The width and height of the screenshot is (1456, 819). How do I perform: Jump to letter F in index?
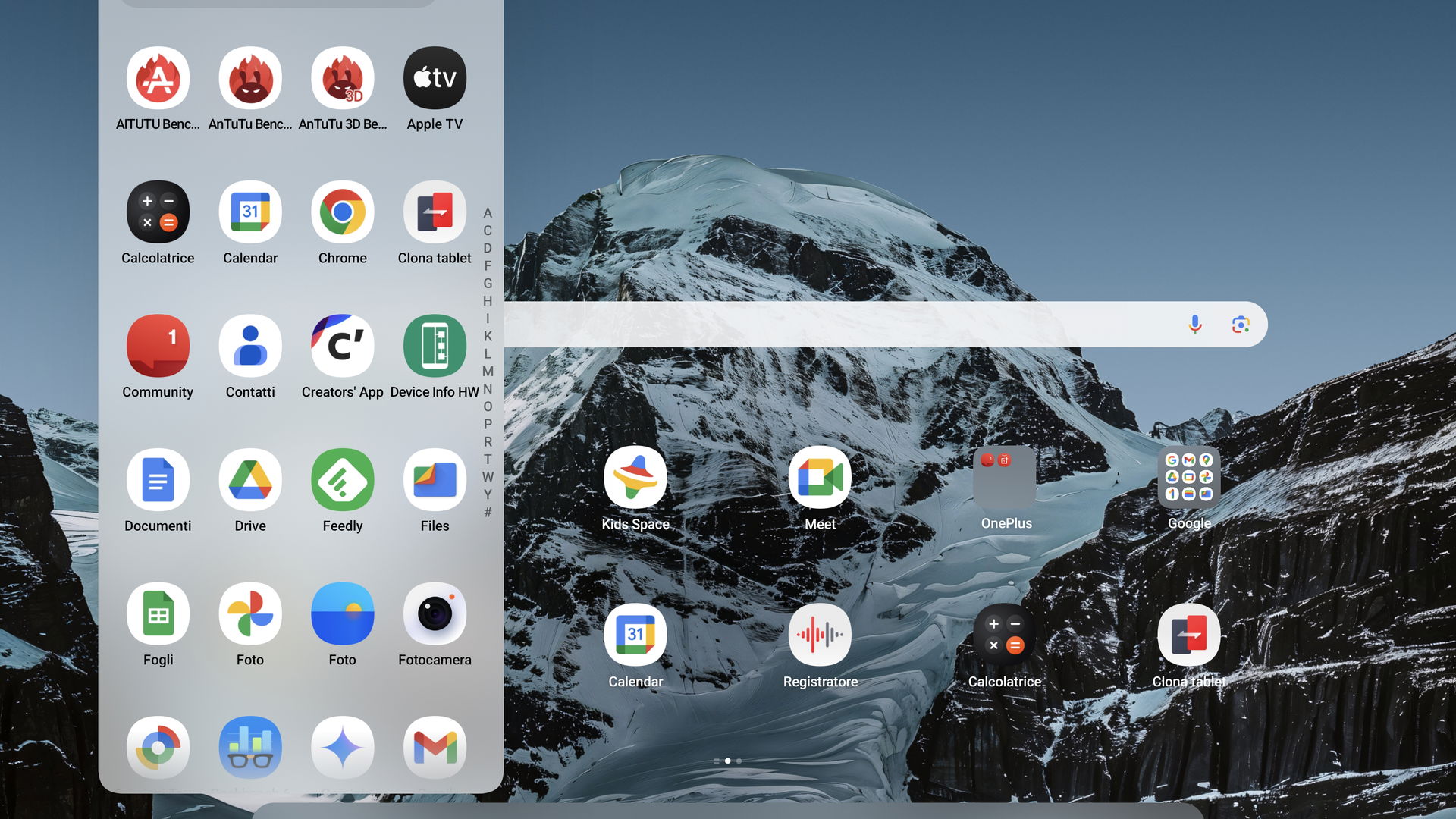tap(488, 266)
